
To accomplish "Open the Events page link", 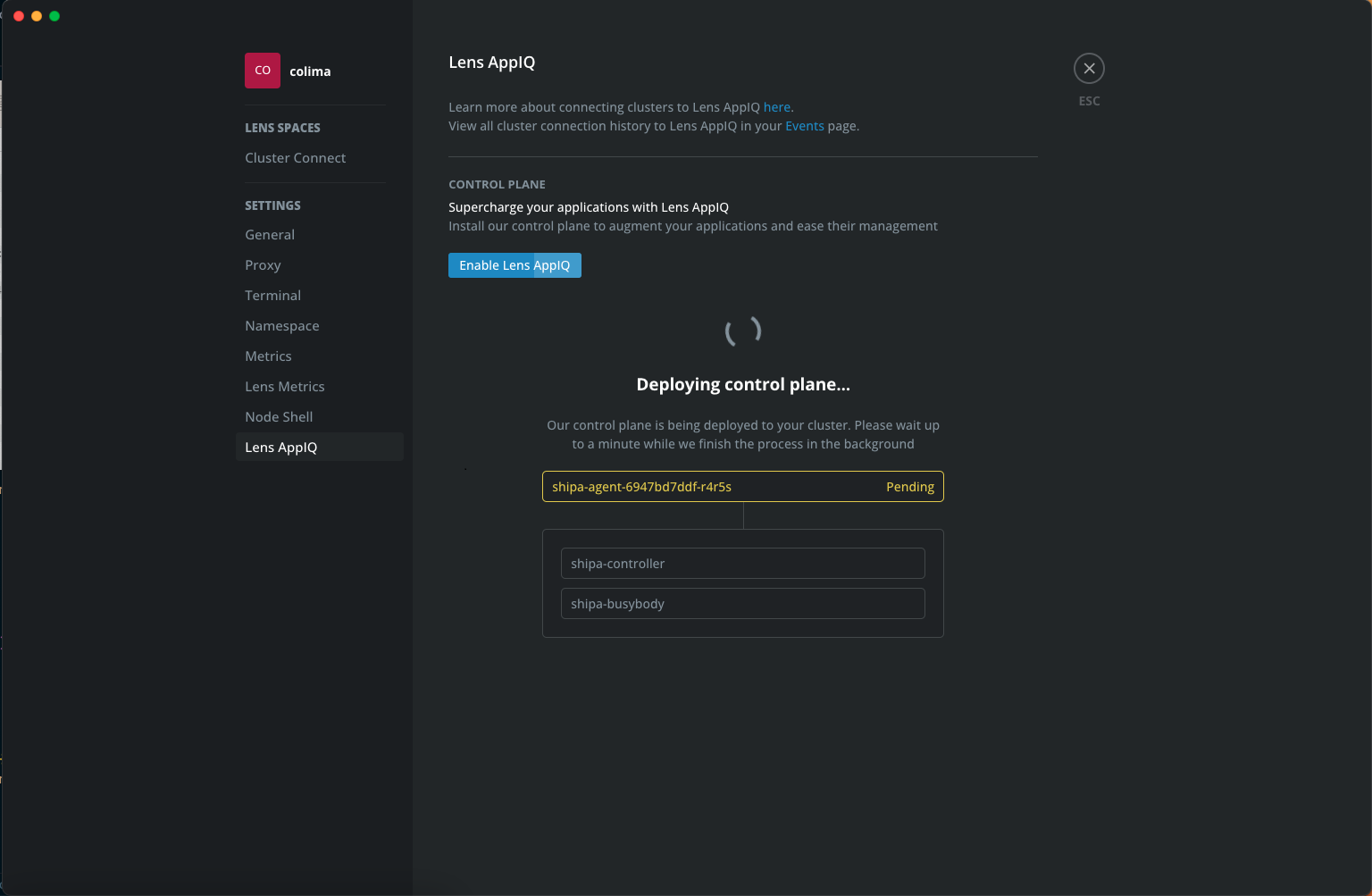I will [x=805, y=126].
